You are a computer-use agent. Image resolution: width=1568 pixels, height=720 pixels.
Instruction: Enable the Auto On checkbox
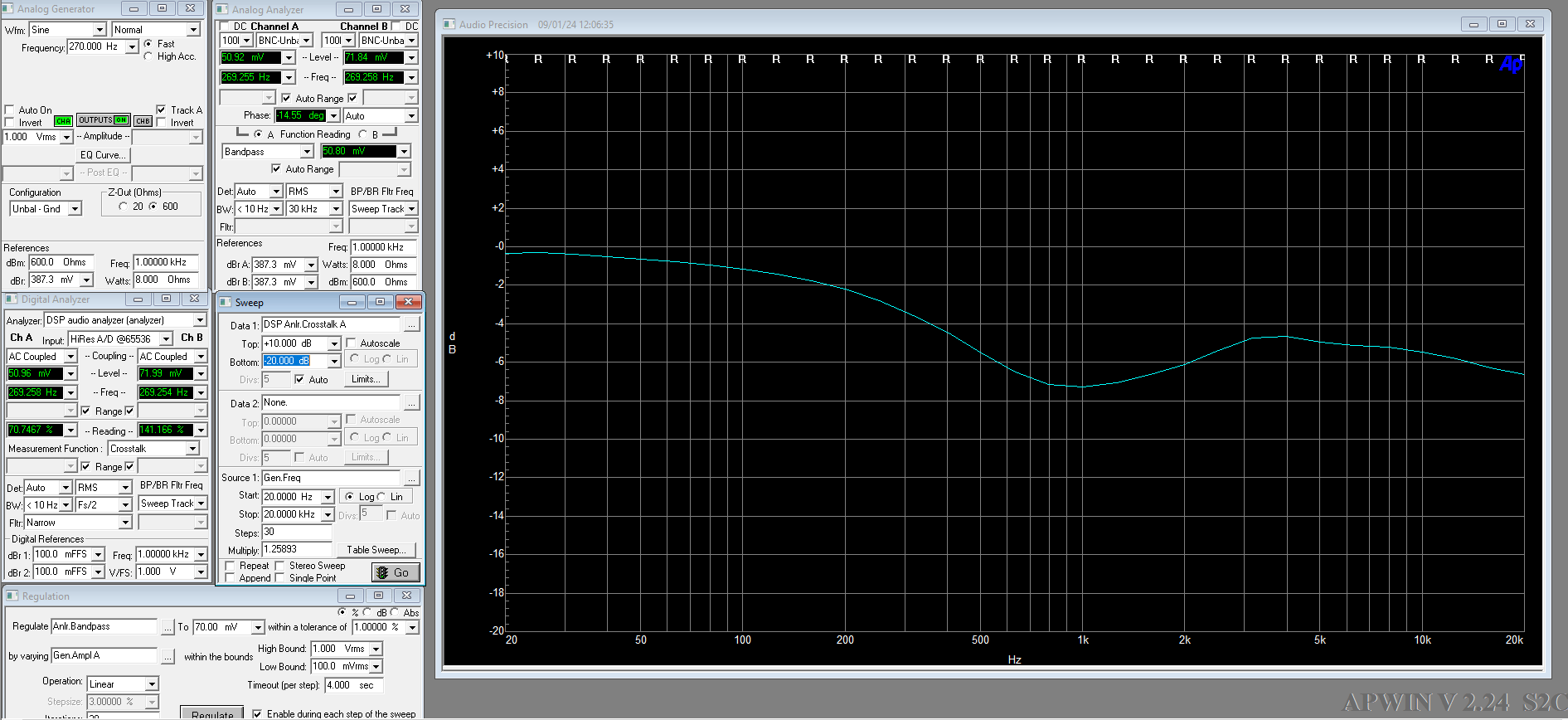point(10,109)
